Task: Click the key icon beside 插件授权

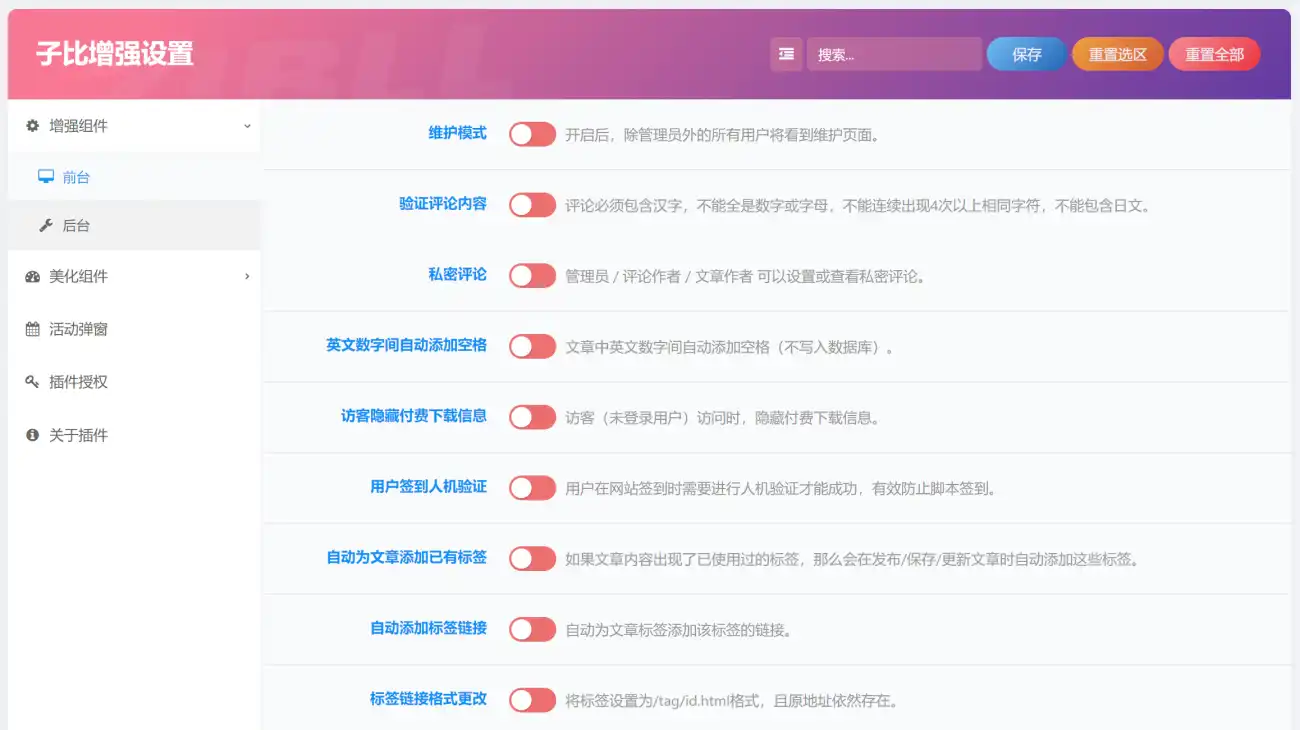Action: [x=31, y=381]
